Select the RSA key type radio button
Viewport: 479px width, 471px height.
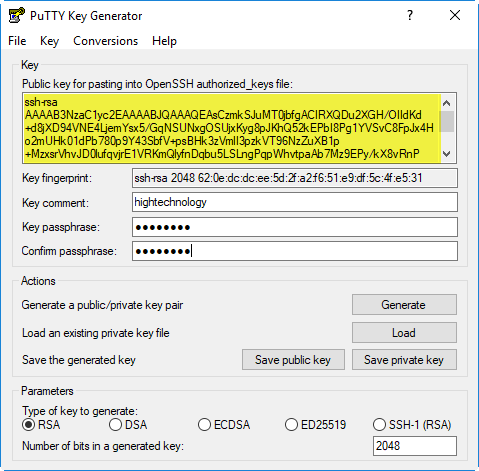pyautogui.click(x=28, y=425)
